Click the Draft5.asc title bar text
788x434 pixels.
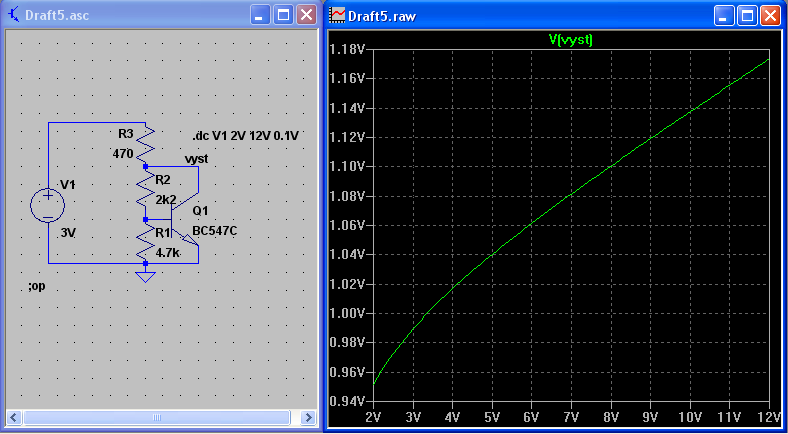57,15
